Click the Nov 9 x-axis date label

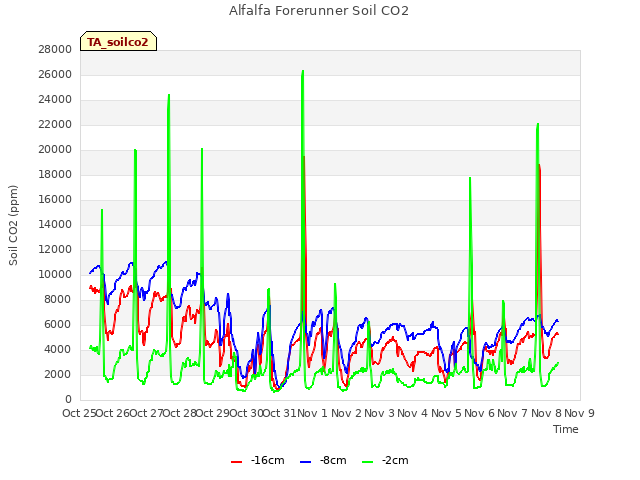(580, 413)
